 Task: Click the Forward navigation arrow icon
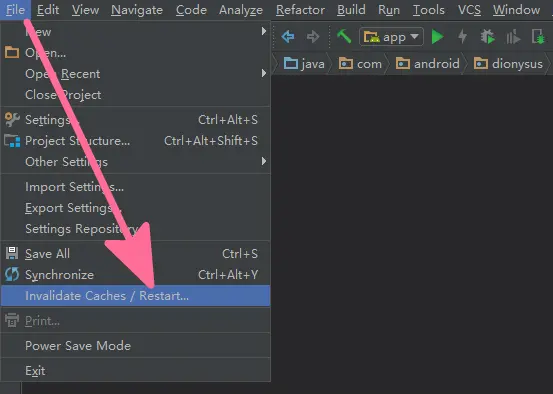(313, 36)
